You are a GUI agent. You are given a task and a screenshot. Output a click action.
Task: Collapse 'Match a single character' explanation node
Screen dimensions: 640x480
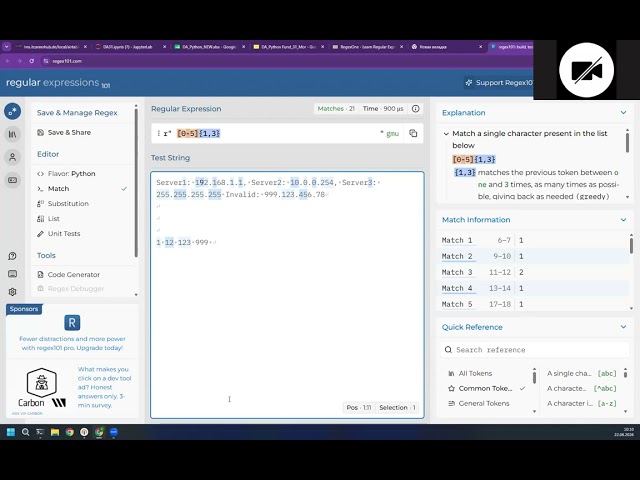tap(446, 133)
